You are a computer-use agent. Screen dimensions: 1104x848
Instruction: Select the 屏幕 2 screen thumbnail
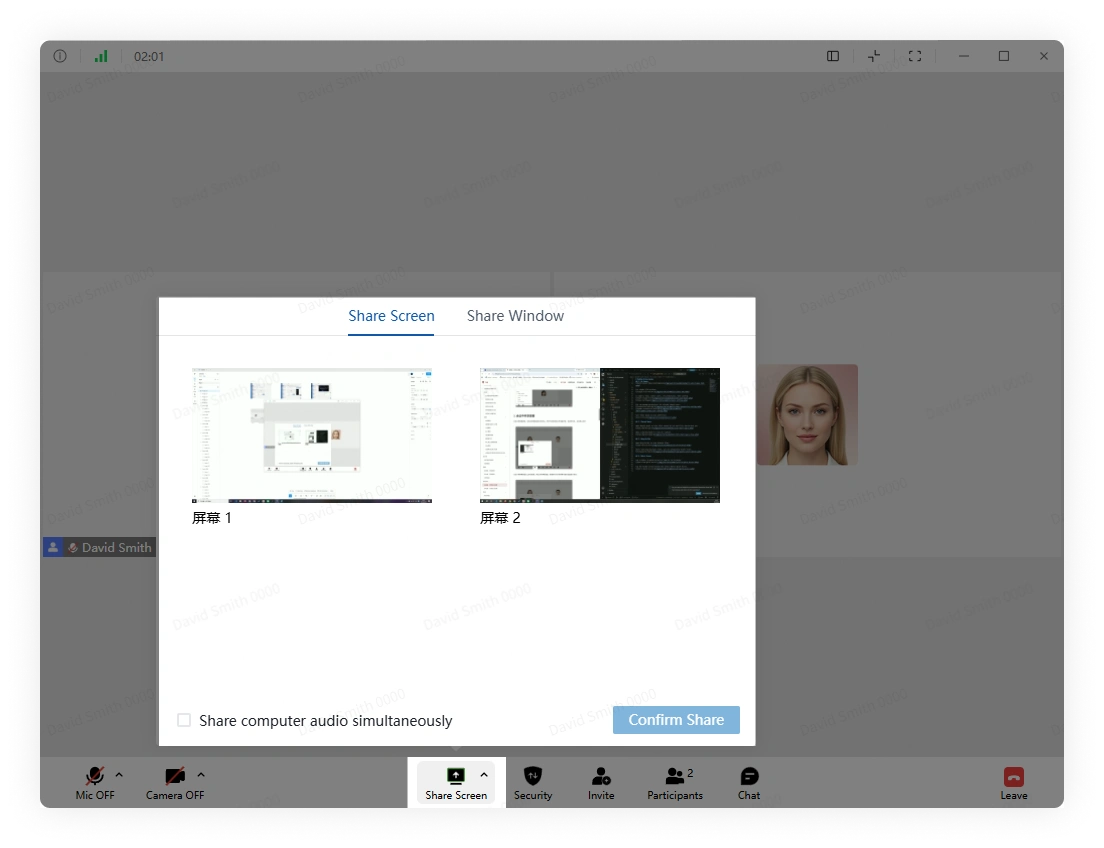click(x=600, y=435)
